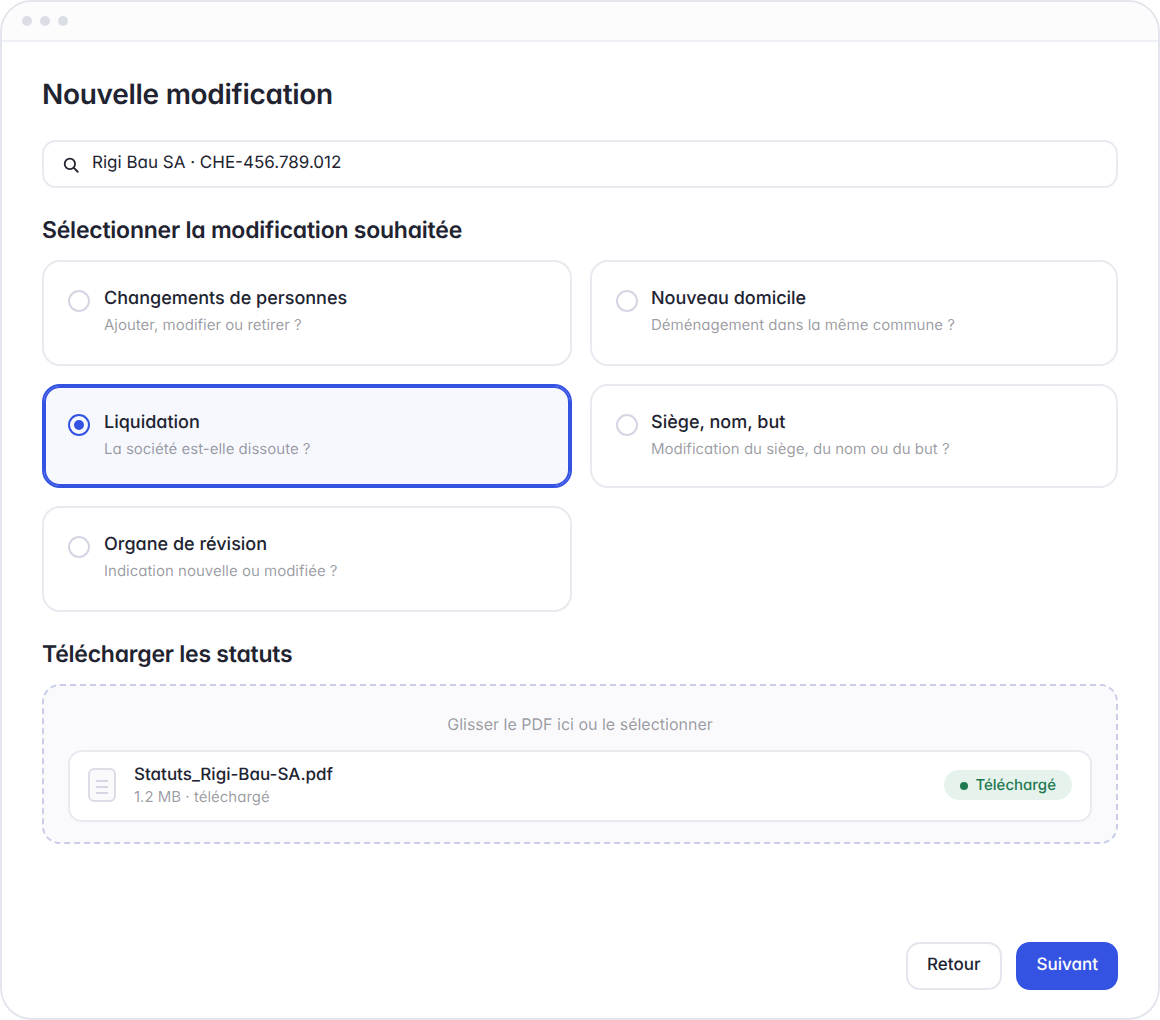Screen dimensions: 1160x1020
Task: Click the PDF document file icon
Action: [102, 785]
